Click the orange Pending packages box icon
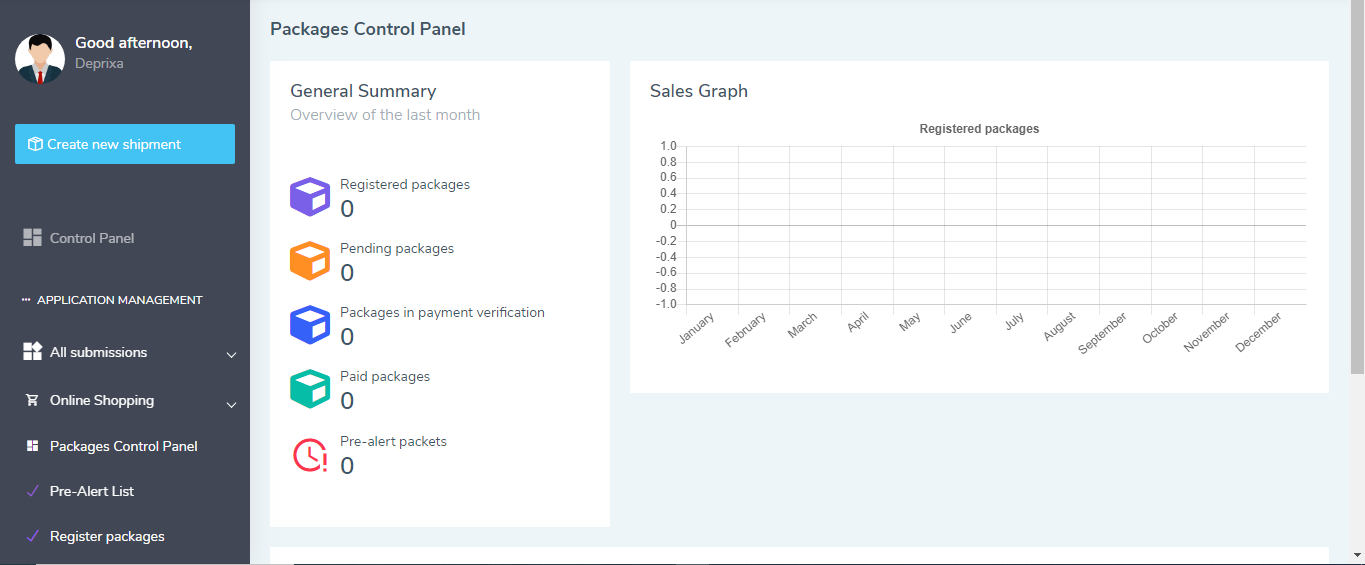Viewport: 1365px width, 565px height. (x=310, y=261)
